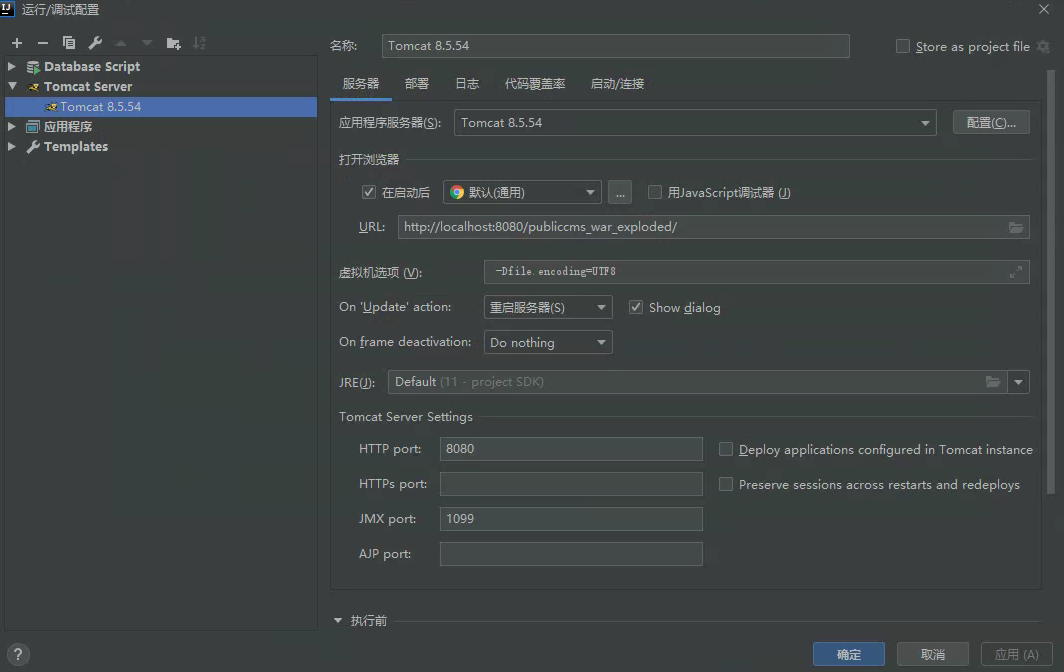Click the move into new folder icon
The width and height of the screenshot is (1064, 672).
point(174,43)
